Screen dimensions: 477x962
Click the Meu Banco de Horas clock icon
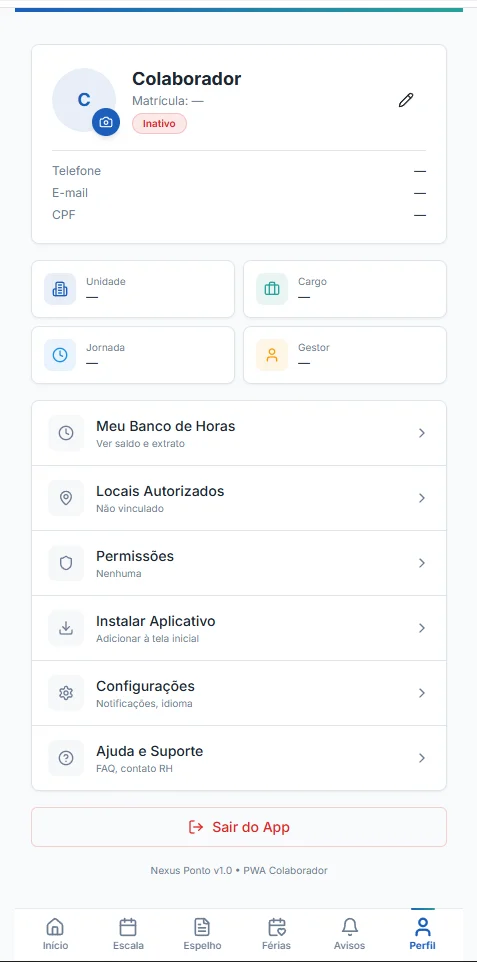66,433
